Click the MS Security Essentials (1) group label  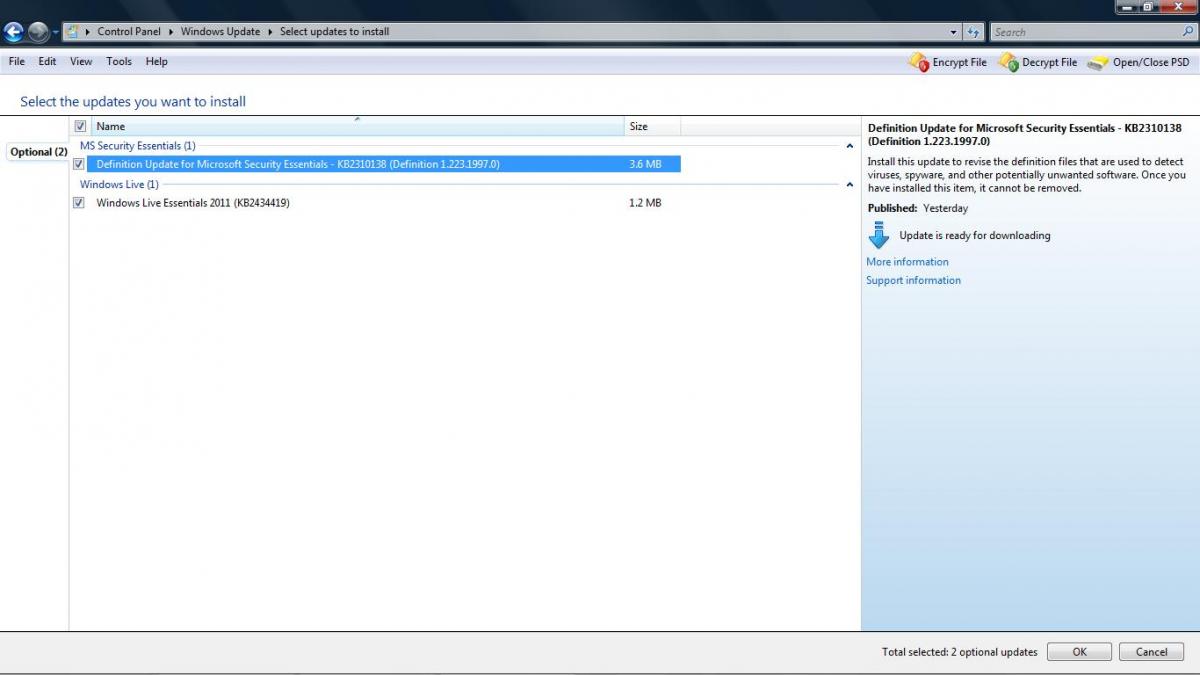pyautogui.click(x=138, y=146)
